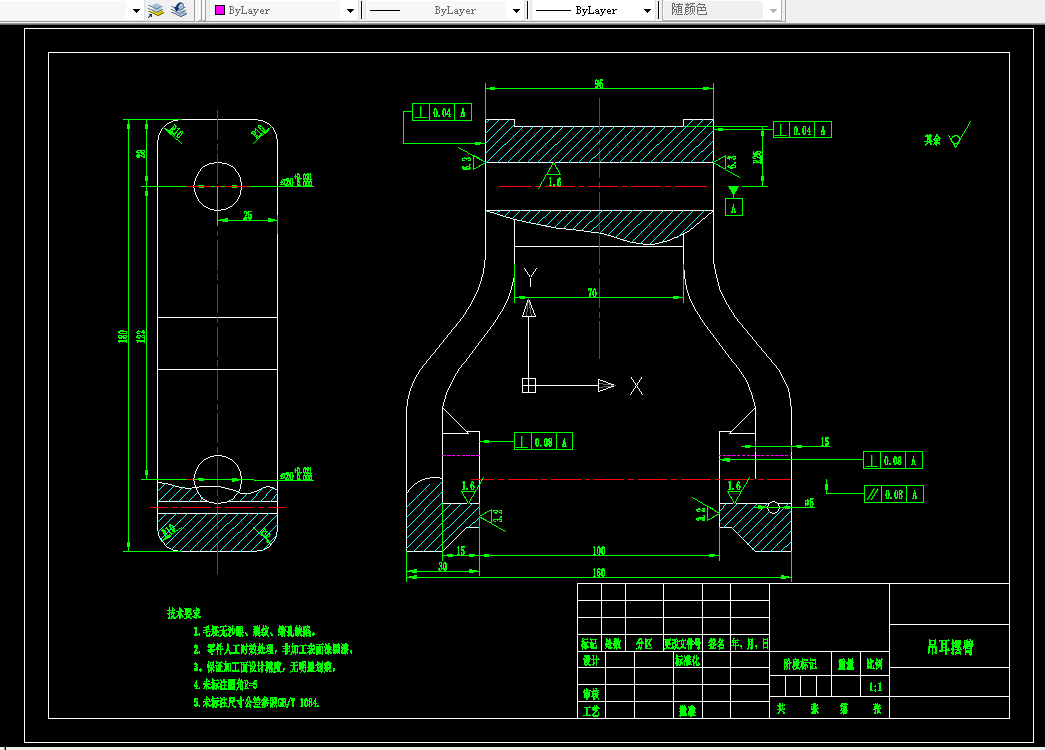Select the '100' dimension text
Image resolution: width=1045 pixels, height=750 pixels.
(x=598, y=550)
